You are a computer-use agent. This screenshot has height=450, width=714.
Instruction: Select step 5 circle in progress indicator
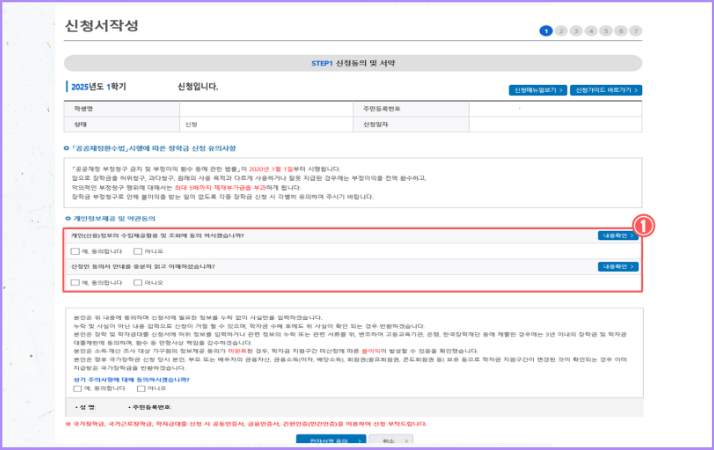pos(606,31)
